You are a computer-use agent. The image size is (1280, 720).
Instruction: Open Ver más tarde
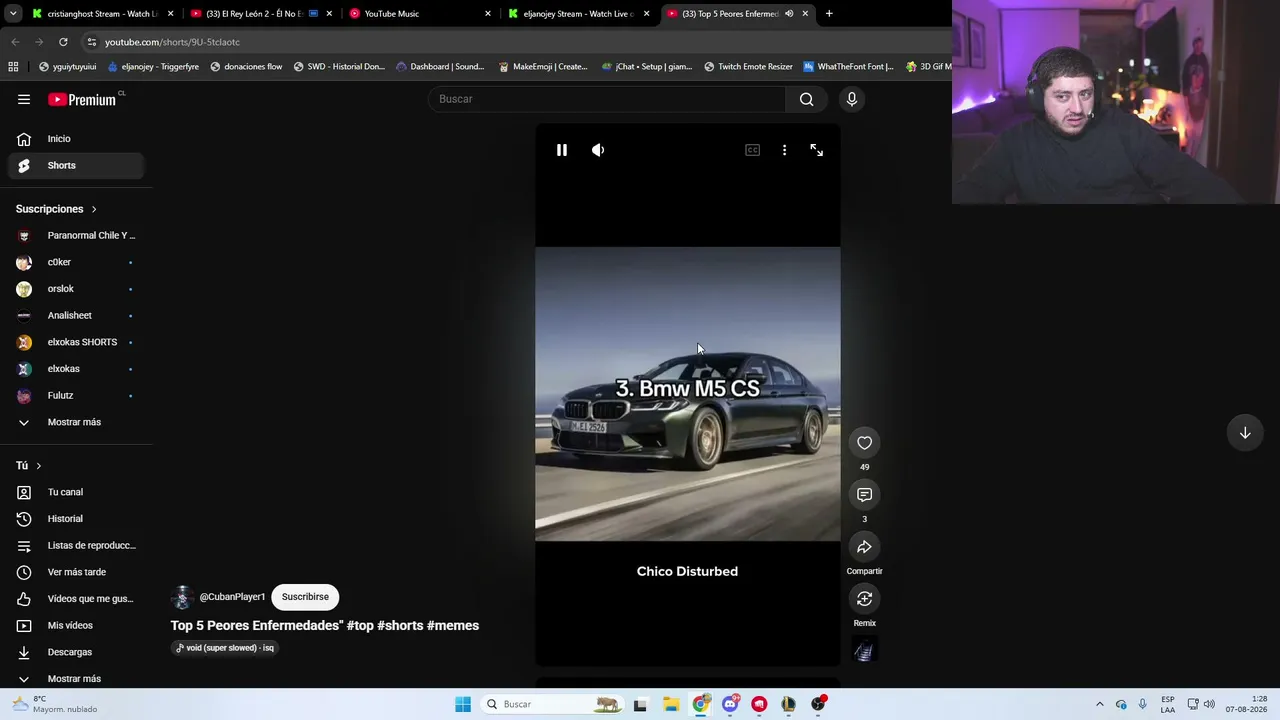(76, 572)
